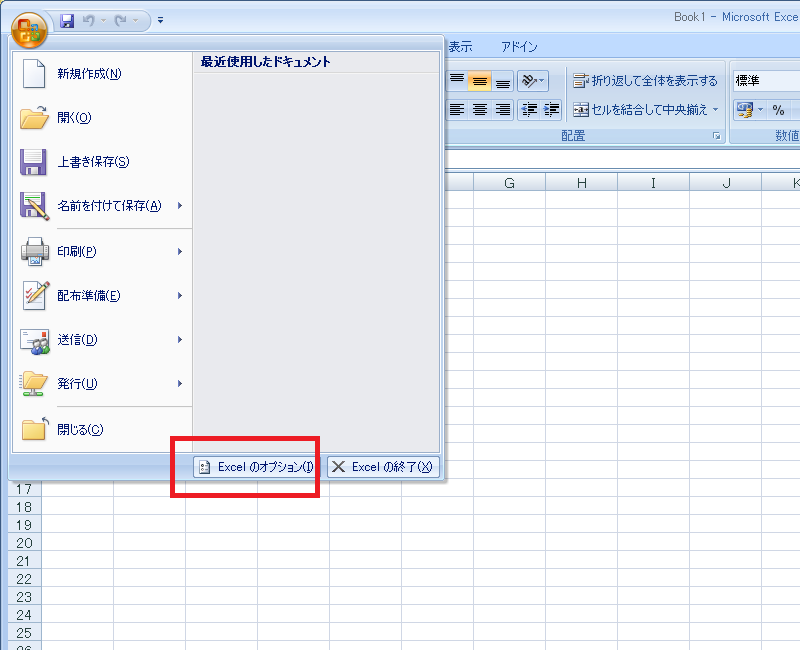Select row 20 header
Image resolution: width=800 pixels, height=650 pixels.
[x=24, y=543]
